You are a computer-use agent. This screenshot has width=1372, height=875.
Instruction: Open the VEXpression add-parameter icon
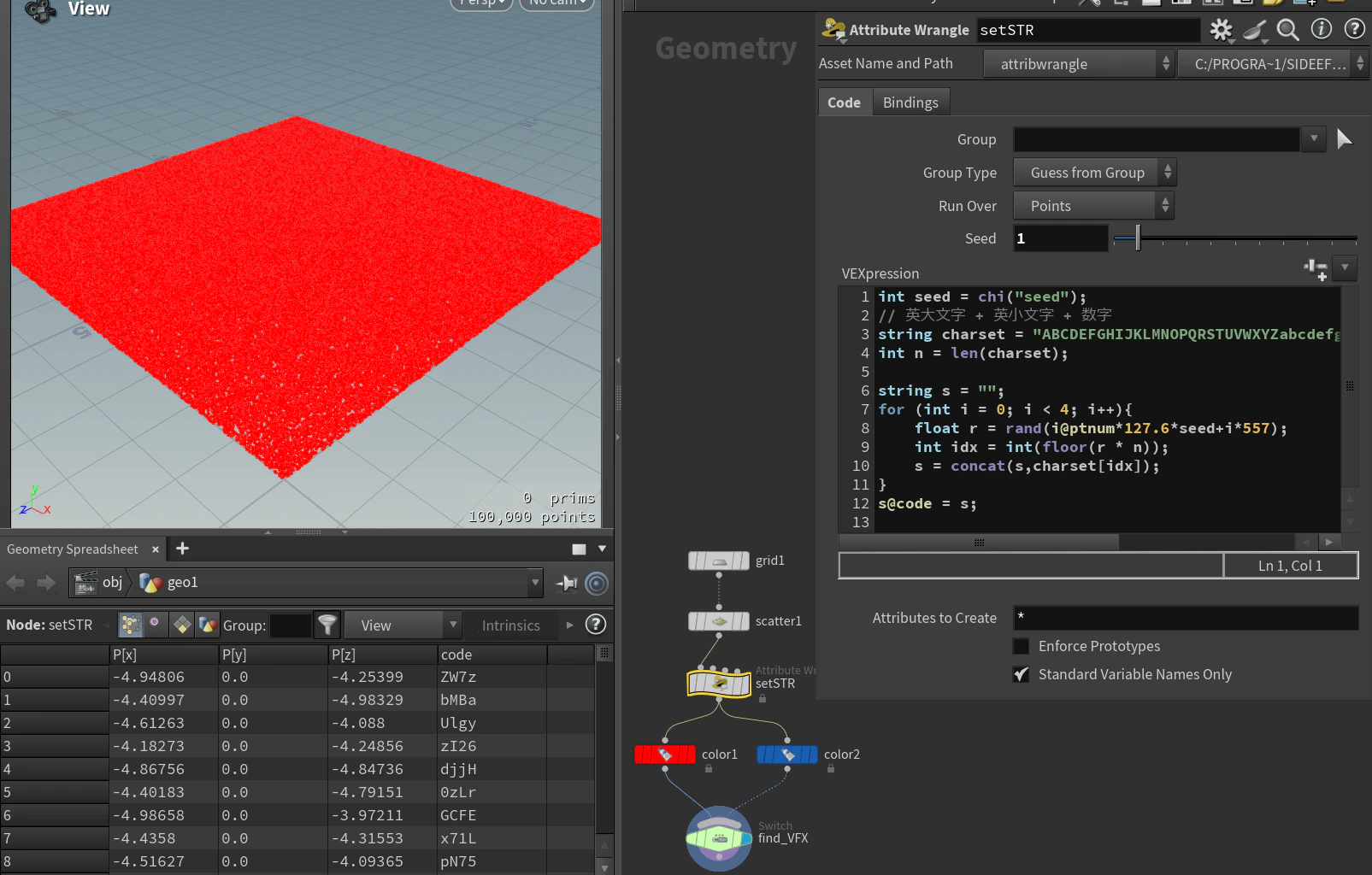[x=1316, y=269]
